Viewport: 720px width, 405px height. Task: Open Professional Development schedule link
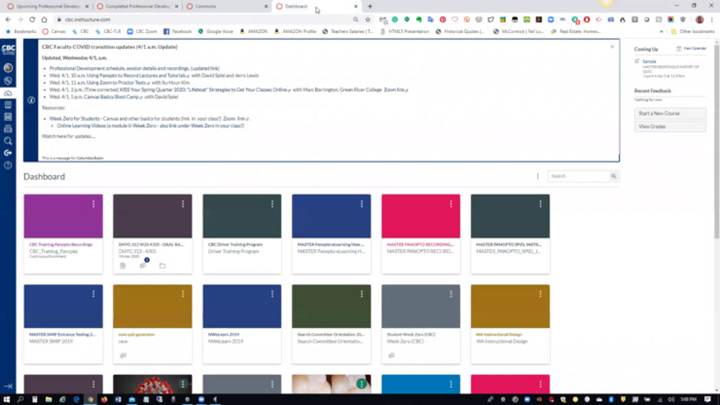[134, 68]
